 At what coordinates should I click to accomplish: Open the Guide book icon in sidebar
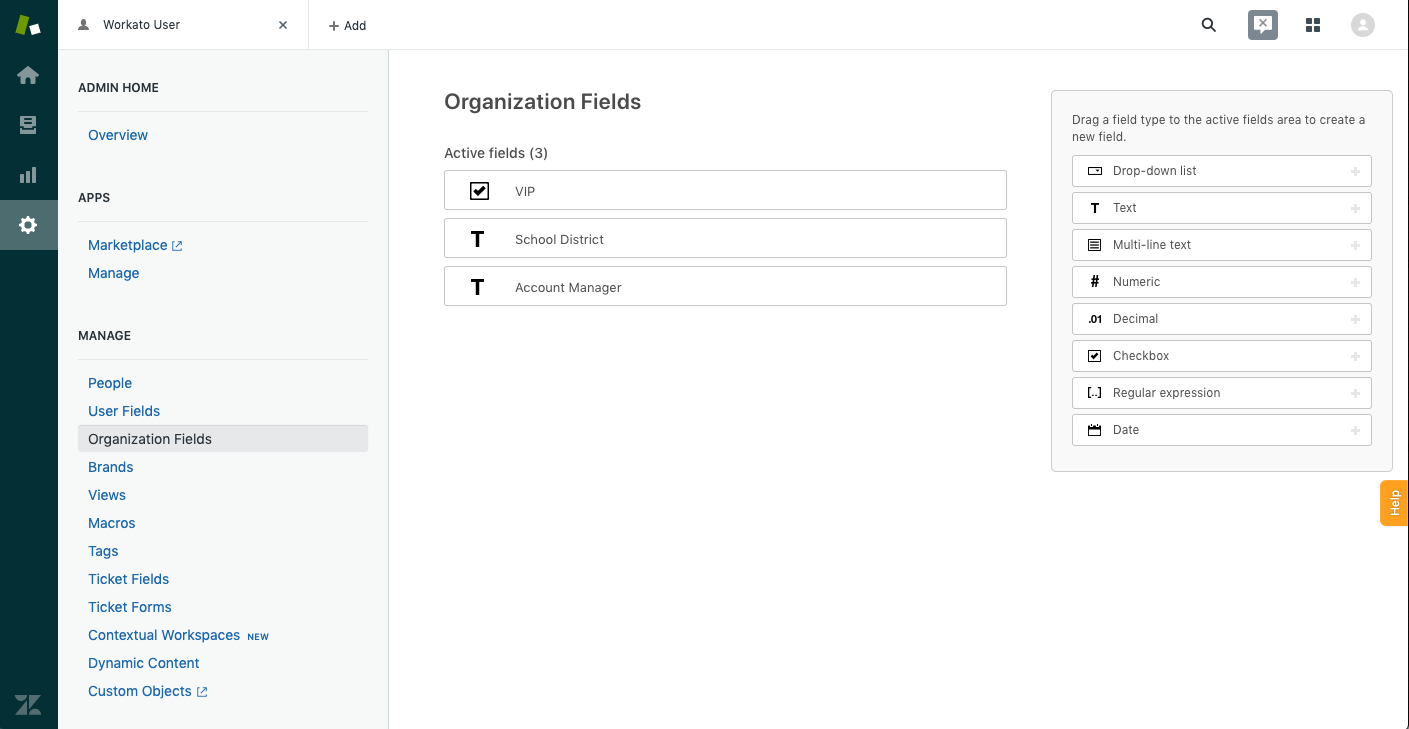[x=28, y=125]
